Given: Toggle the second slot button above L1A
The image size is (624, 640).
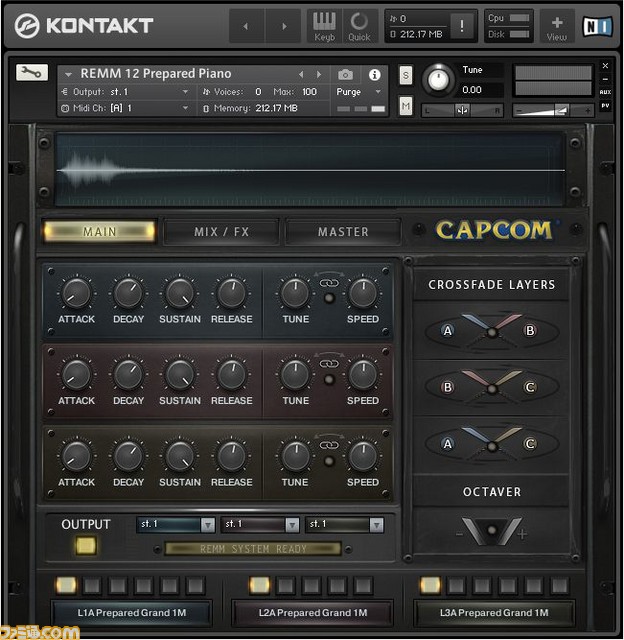Looking at the screenshot, I should [x=92, y=586].
